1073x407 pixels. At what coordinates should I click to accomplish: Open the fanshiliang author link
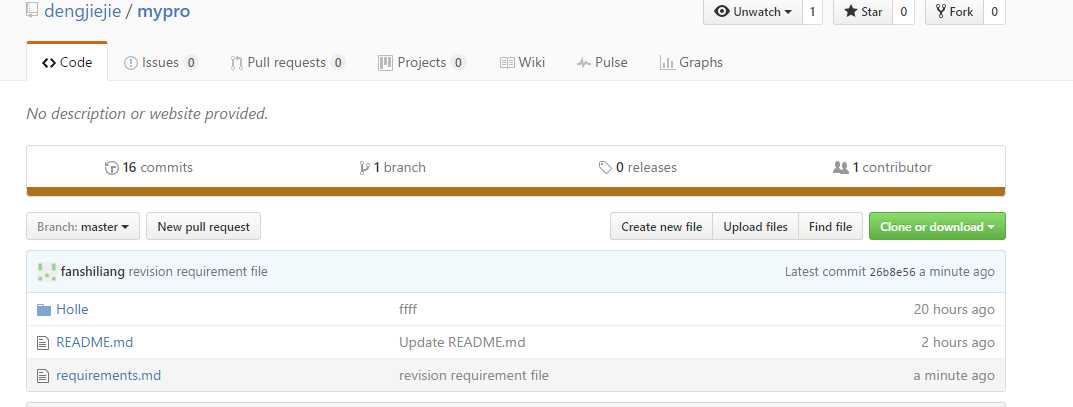(92, 272)
